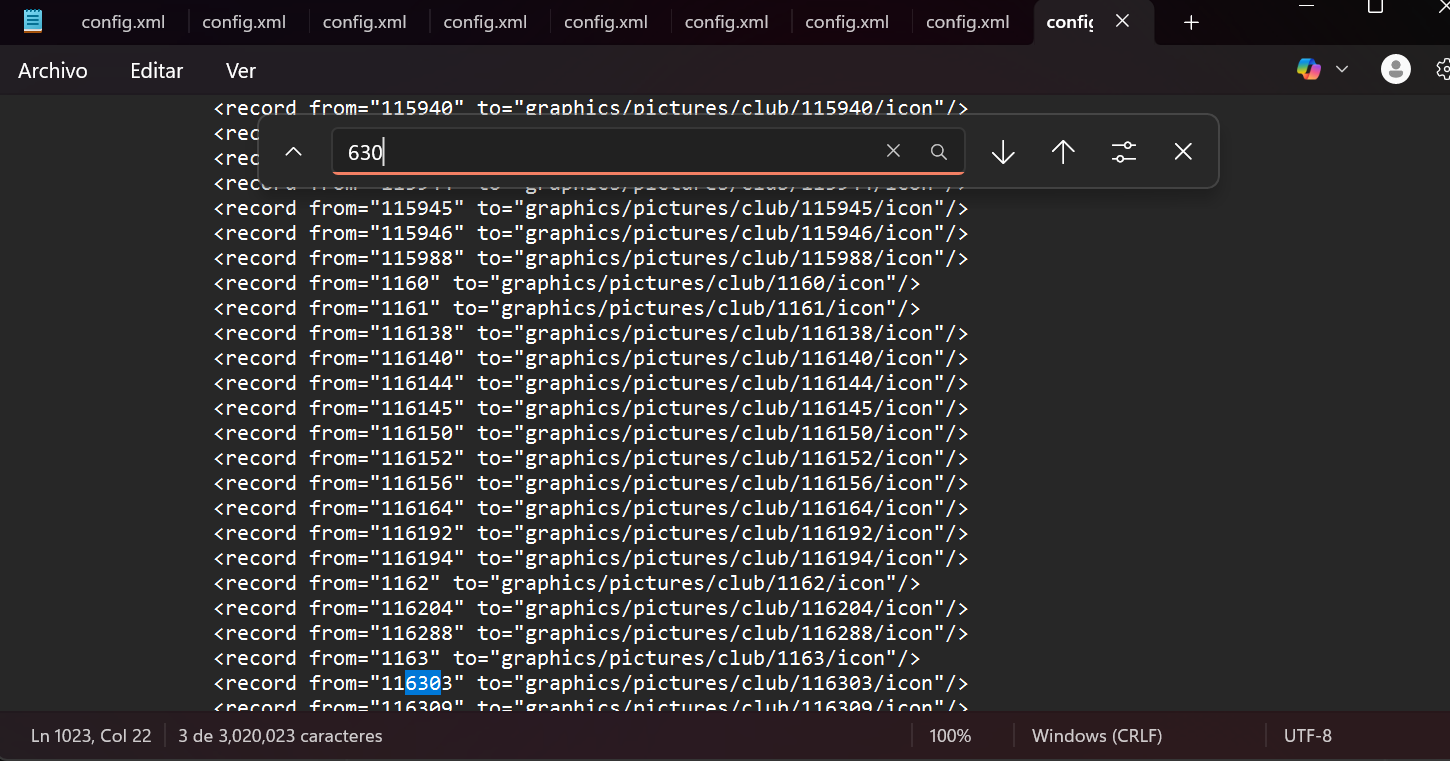
Task: Click the 3 de 3,020,023 caracteres count
Action: coord(280,736)
